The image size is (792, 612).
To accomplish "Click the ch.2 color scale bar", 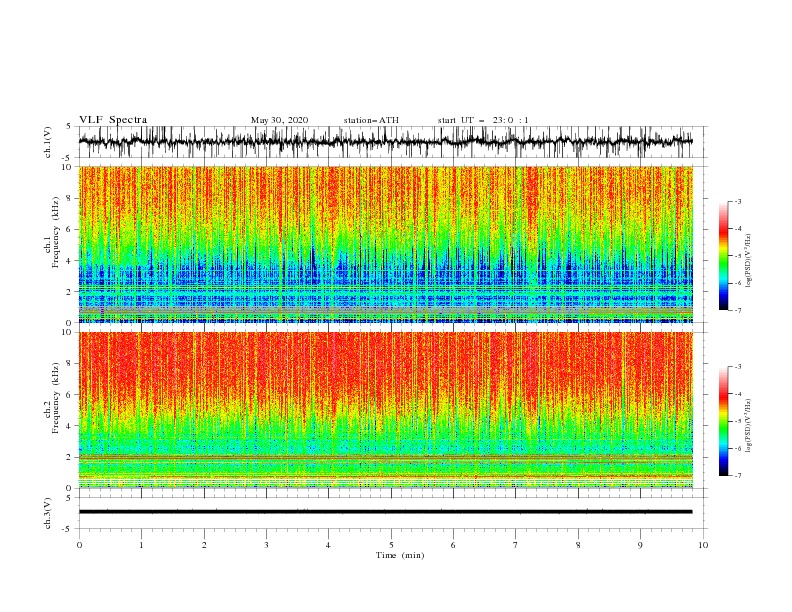I will (x=723, y=421).
